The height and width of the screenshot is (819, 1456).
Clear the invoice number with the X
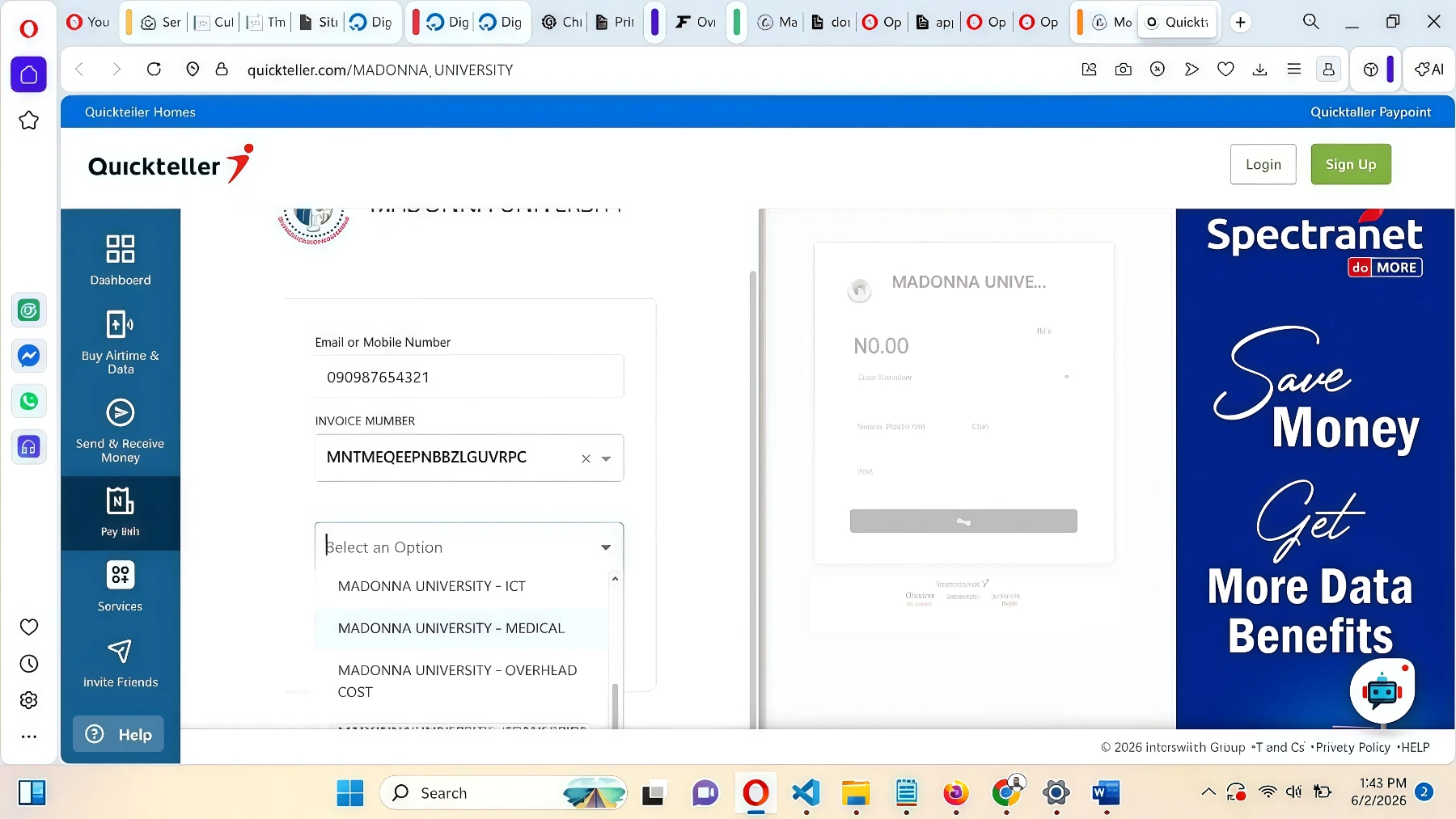[x=586, y=458]
